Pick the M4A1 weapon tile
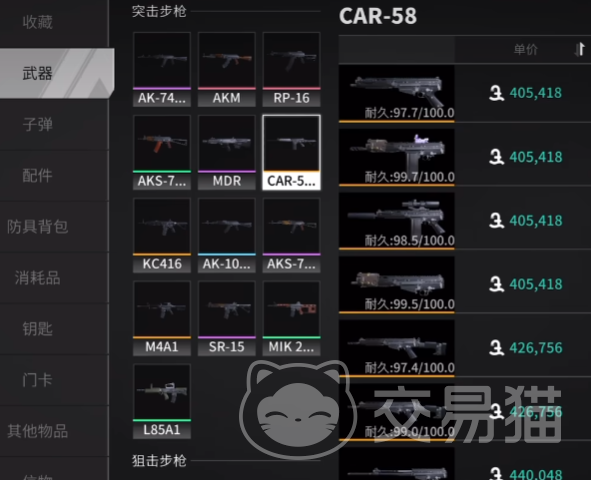 click(162, 318)
